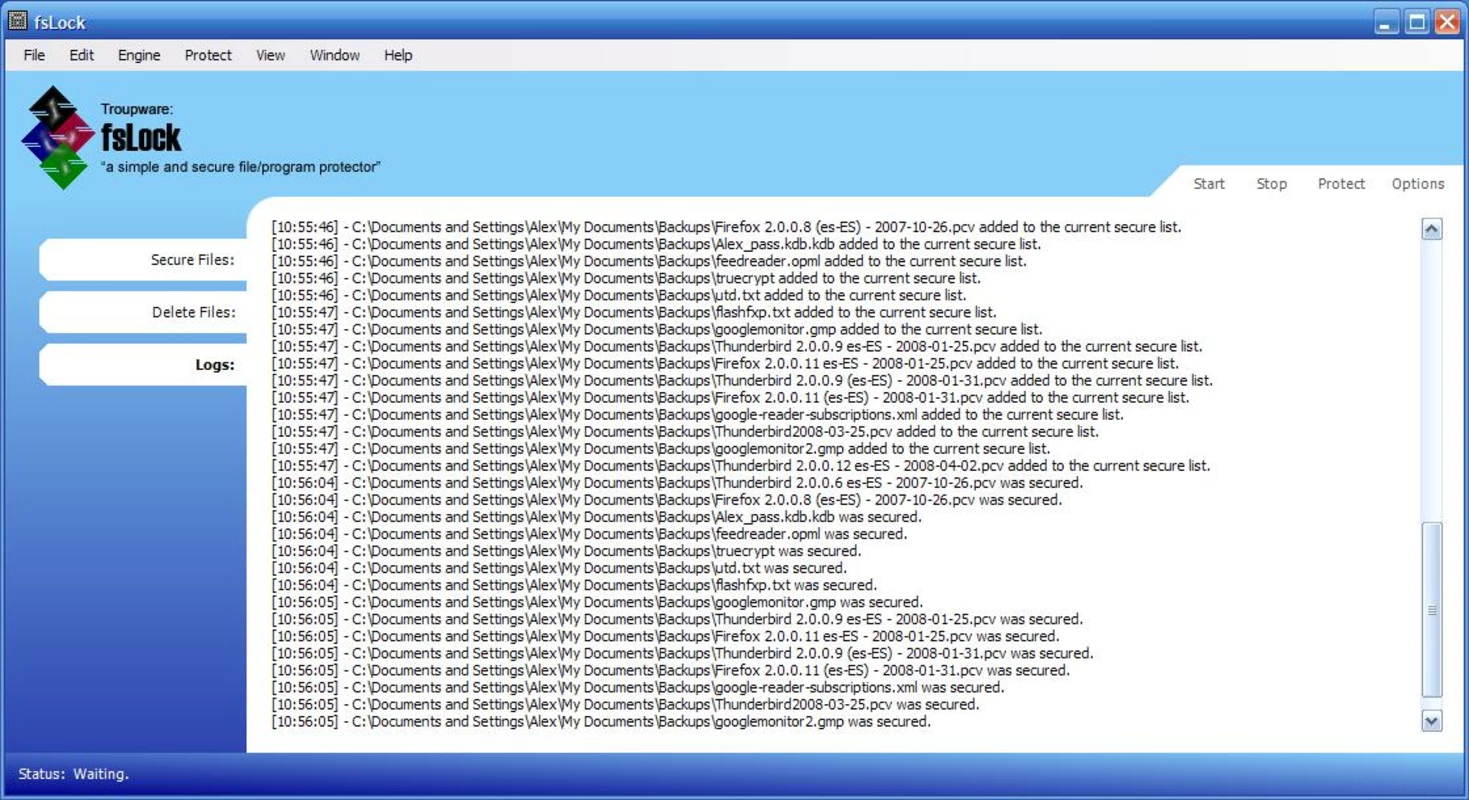Maximize the fsLock window
The width and height of the screenshot is (1469, 800).
(1417, 22)
